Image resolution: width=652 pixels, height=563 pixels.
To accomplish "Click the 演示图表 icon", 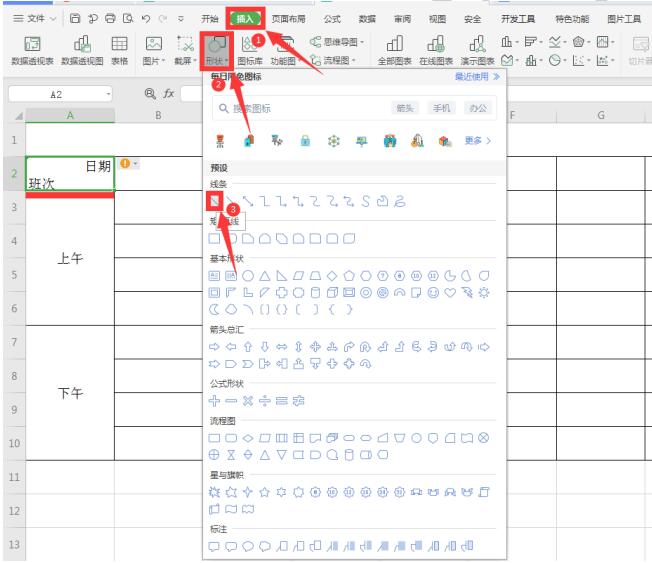I will click(477, 50).
